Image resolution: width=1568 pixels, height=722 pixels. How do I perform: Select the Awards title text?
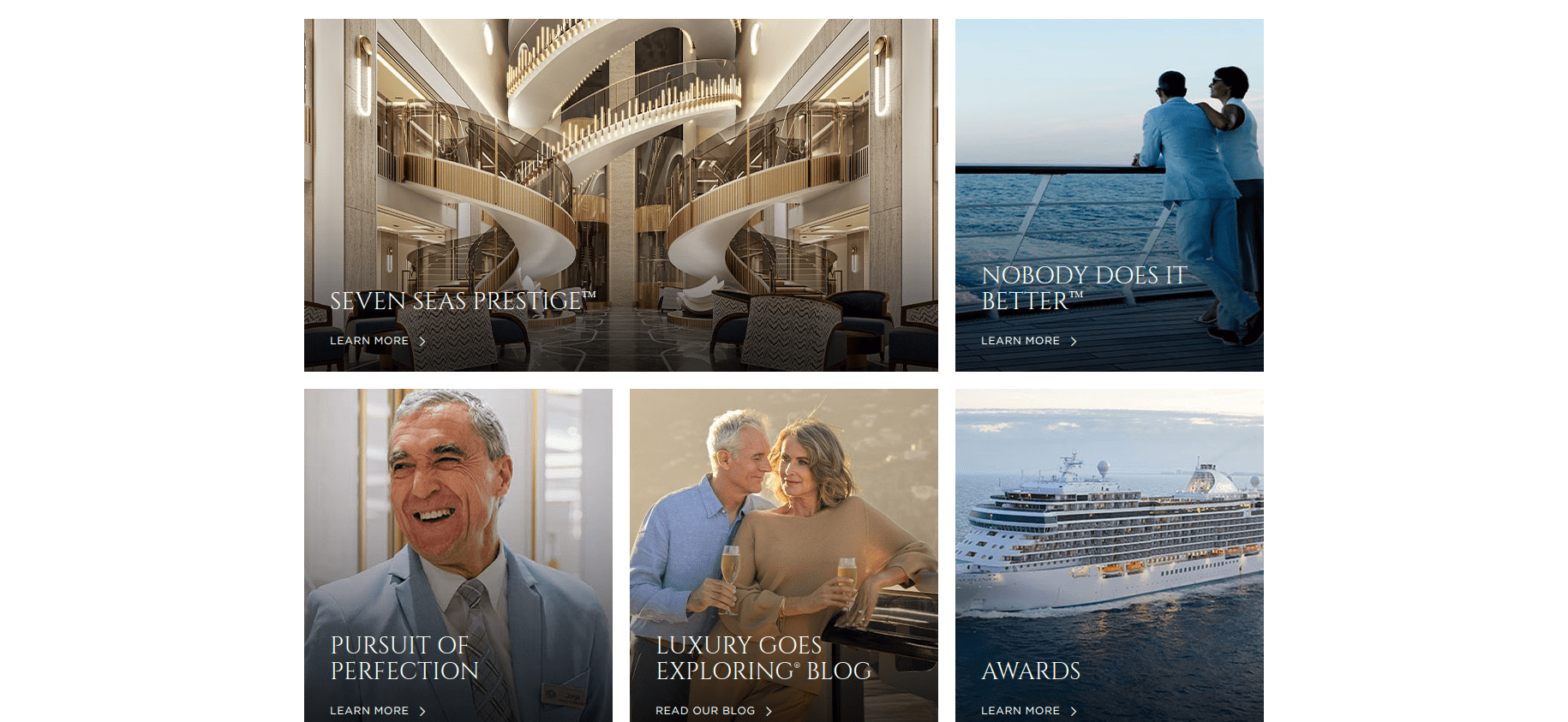(x=1031, y=671)
